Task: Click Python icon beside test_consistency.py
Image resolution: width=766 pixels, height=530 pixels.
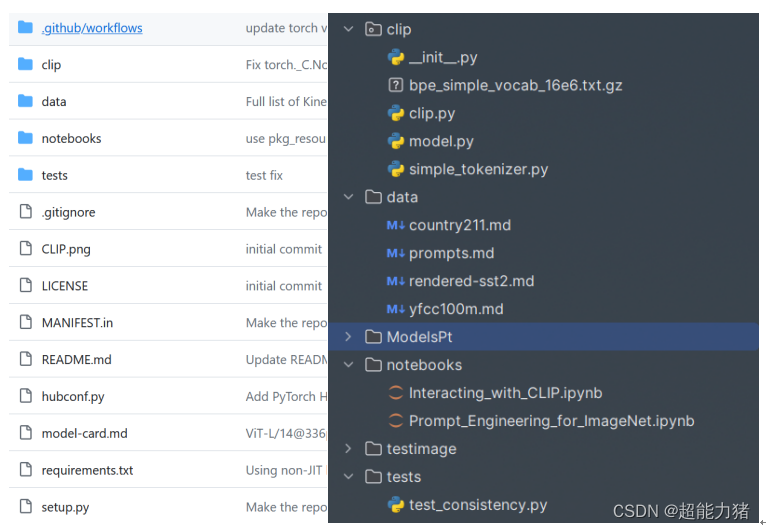Action: tap(396, 505)
